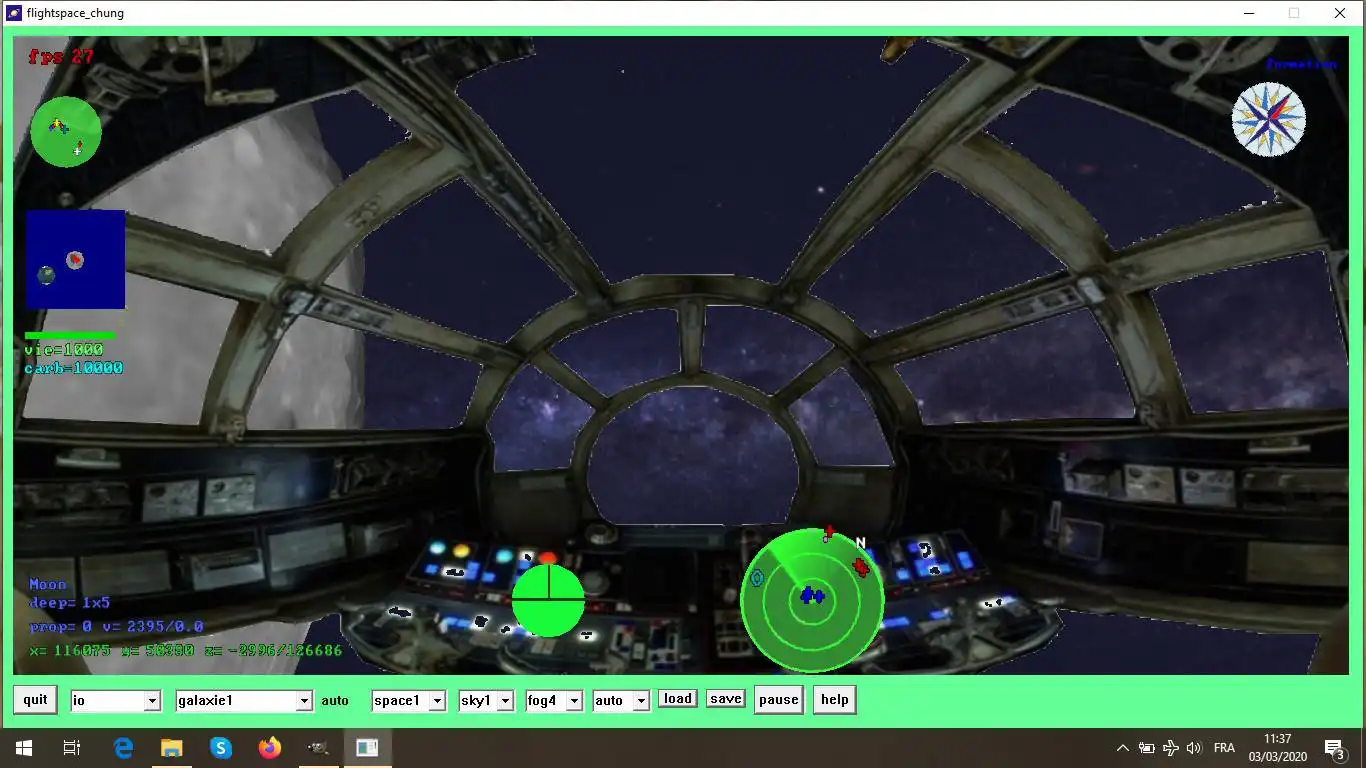This screenshot has width=1366, height=768.
Task: Click the FRA language indicator
Action: click(1224, 748)
